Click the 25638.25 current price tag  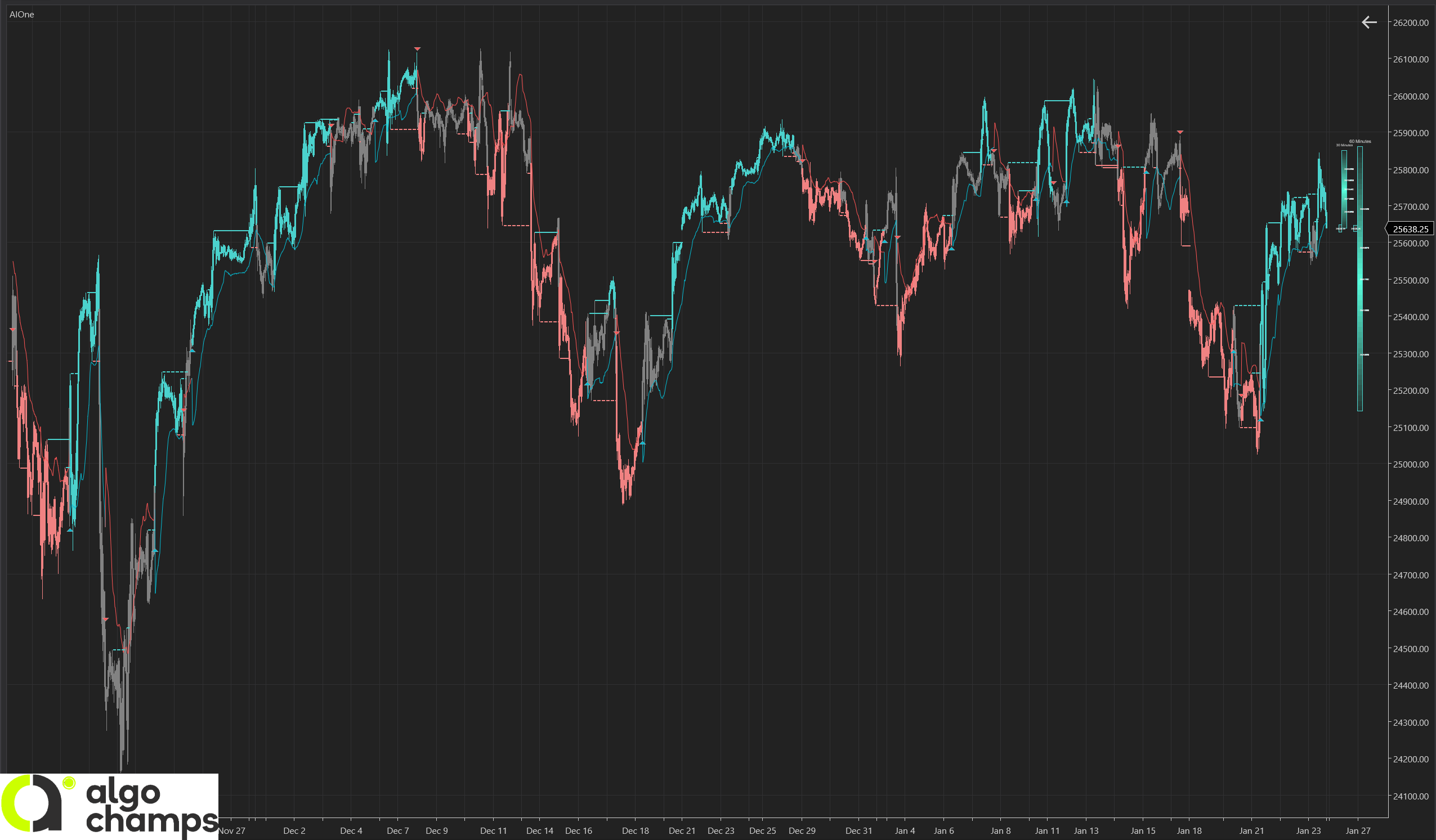coord(1410,229)
